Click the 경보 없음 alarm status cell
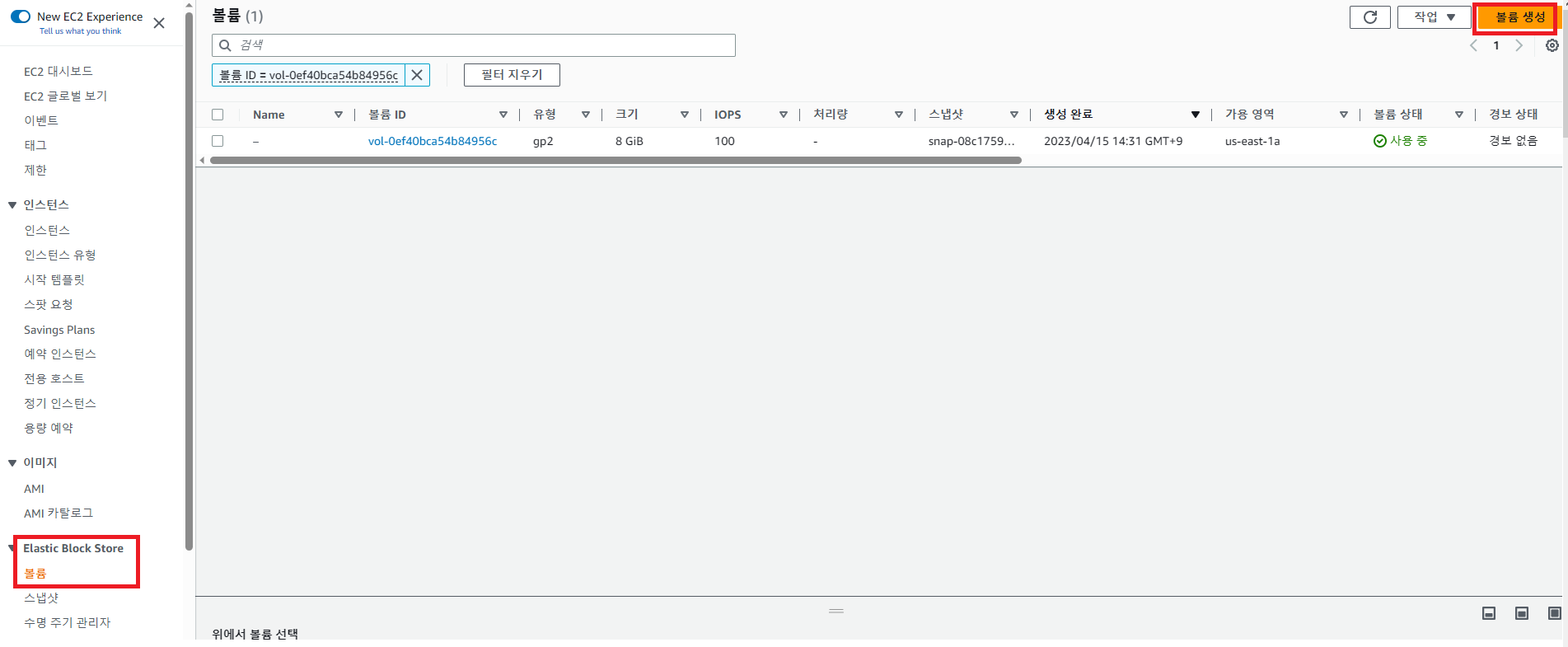Image resolution: width=1568 pixels, height=647 pixels. (1513, 141)
